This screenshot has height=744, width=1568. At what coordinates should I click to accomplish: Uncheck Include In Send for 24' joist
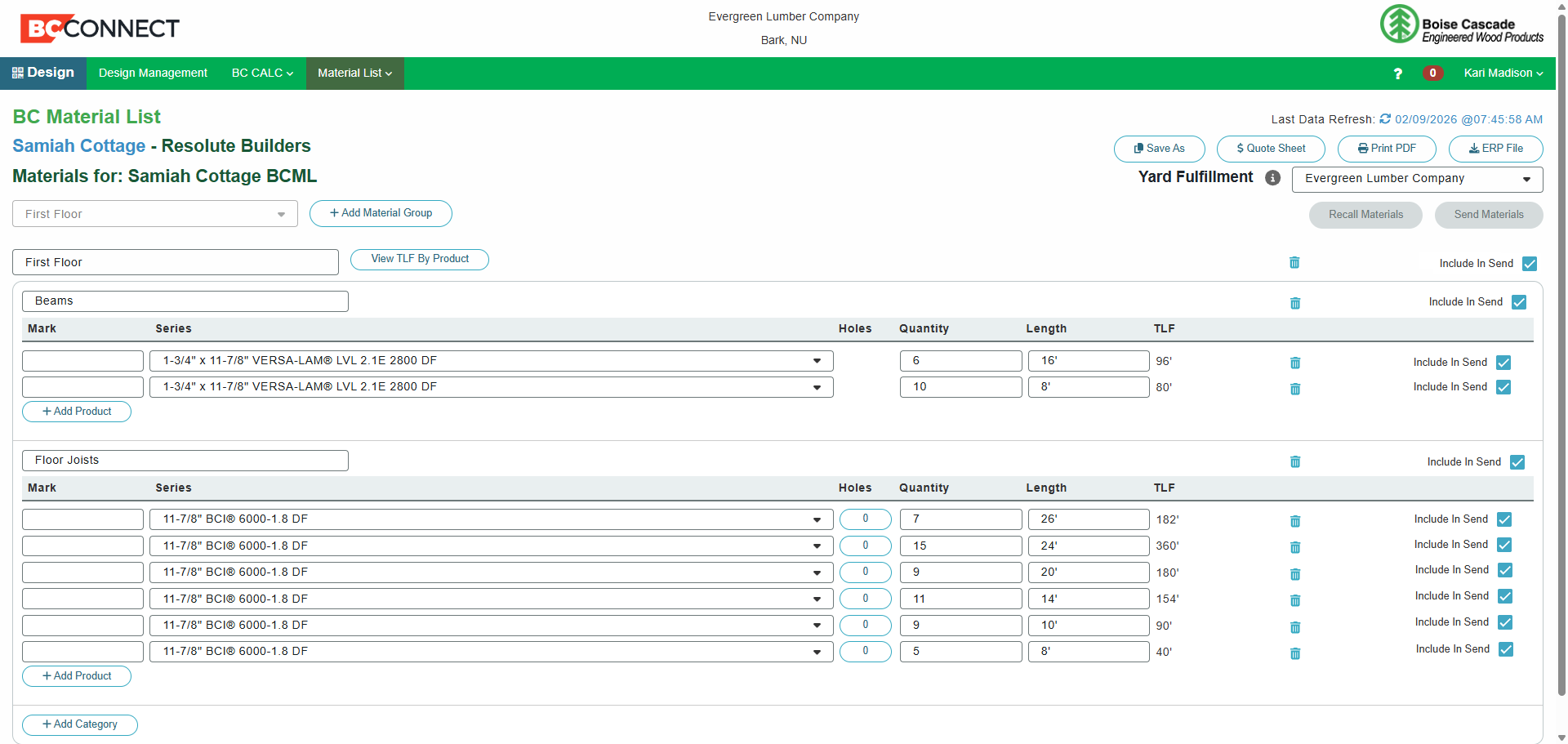pyautogui.click(x=1504, y=545)
